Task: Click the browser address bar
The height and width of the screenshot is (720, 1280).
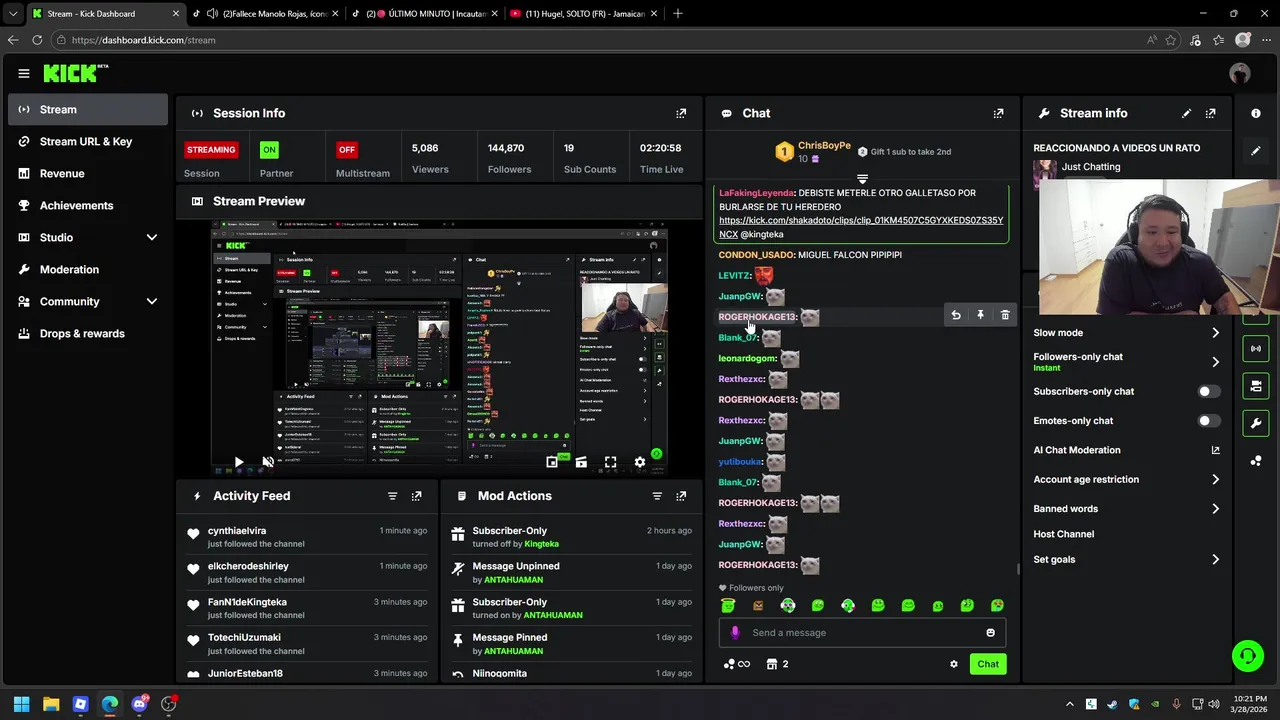Action: click(600, 40)
